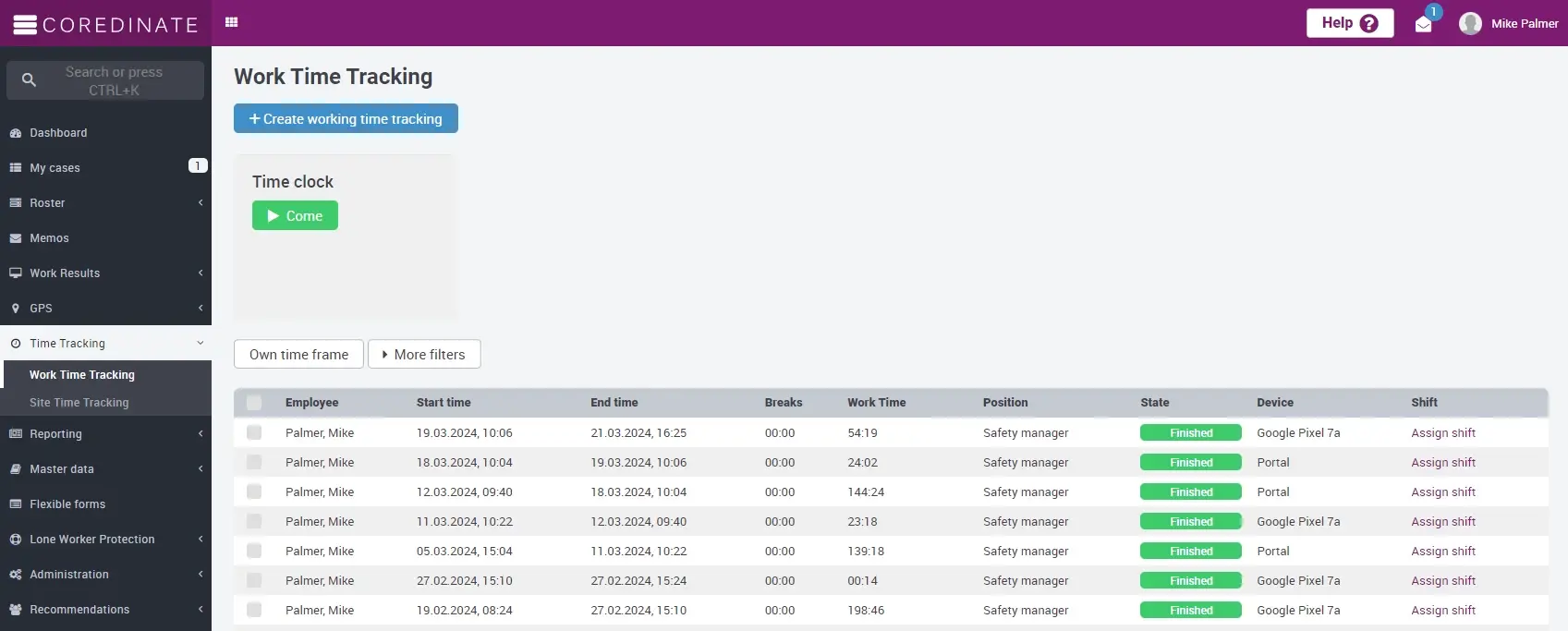
Task: Check the row starting 19.03.2024, 10:06
Action: (254, 433)
